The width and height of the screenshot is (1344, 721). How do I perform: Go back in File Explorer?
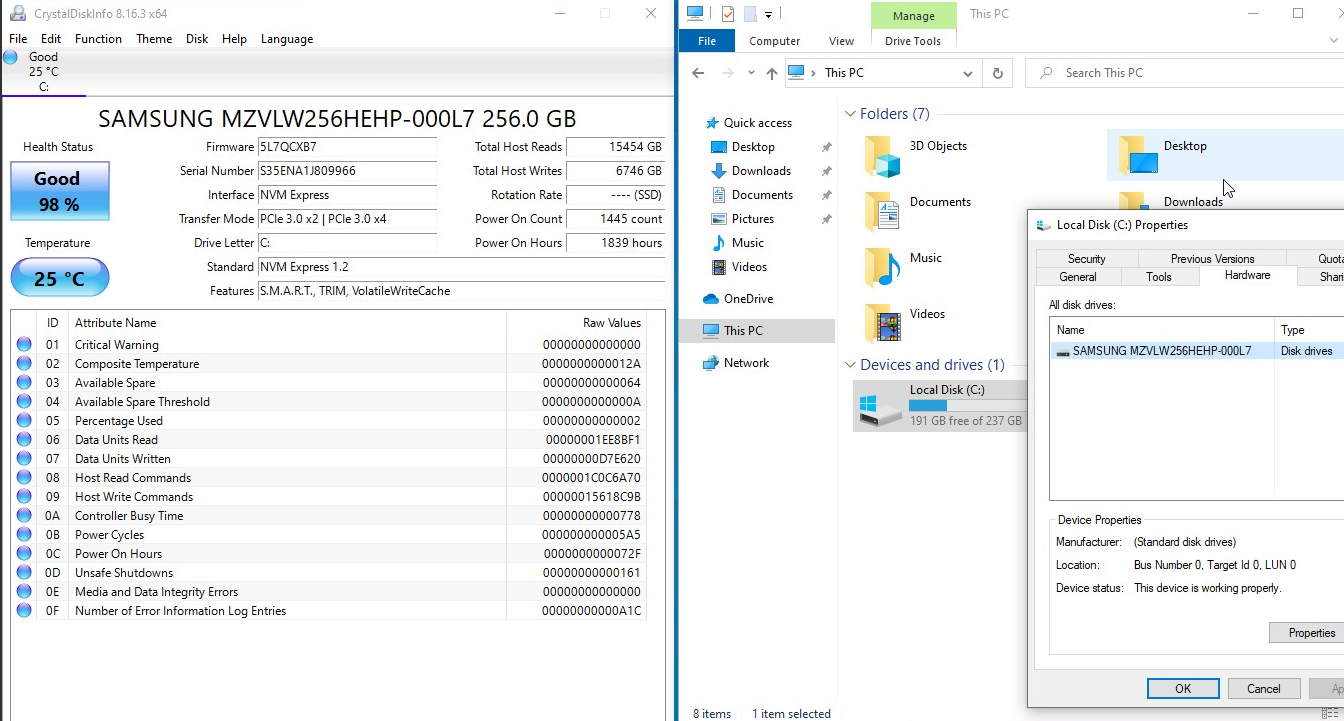[698, 73]
